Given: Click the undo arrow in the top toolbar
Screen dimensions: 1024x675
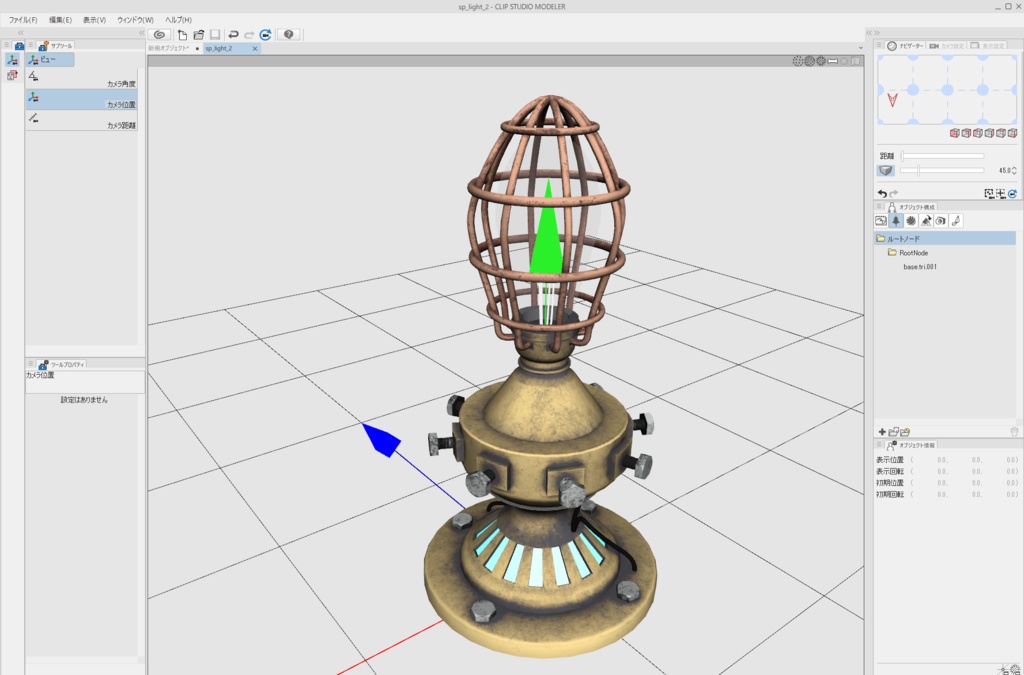Looking at the screenshot, I should [x=233, y=35].
